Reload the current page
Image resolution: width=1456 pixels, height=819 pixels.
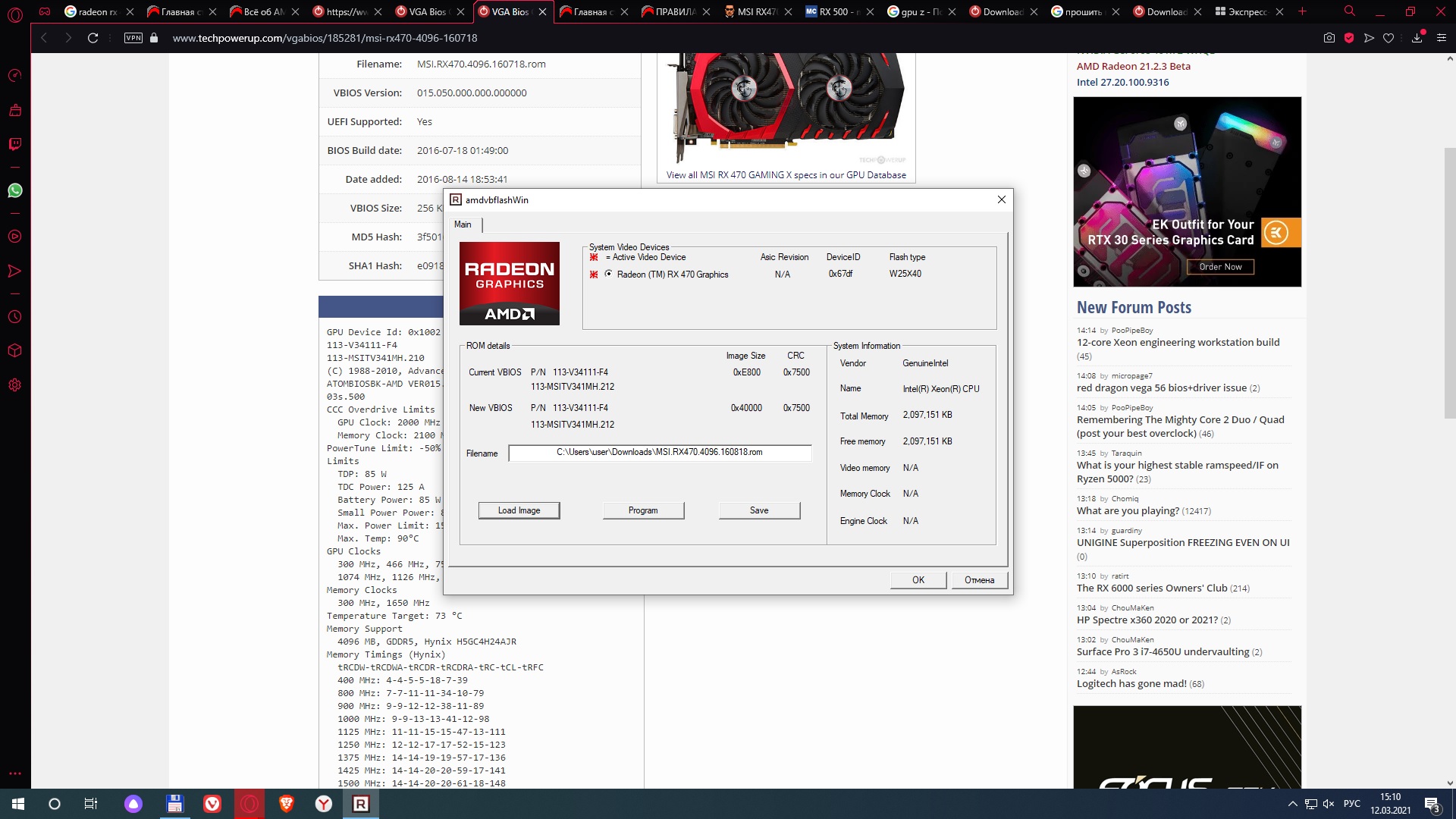click(93, 38)
